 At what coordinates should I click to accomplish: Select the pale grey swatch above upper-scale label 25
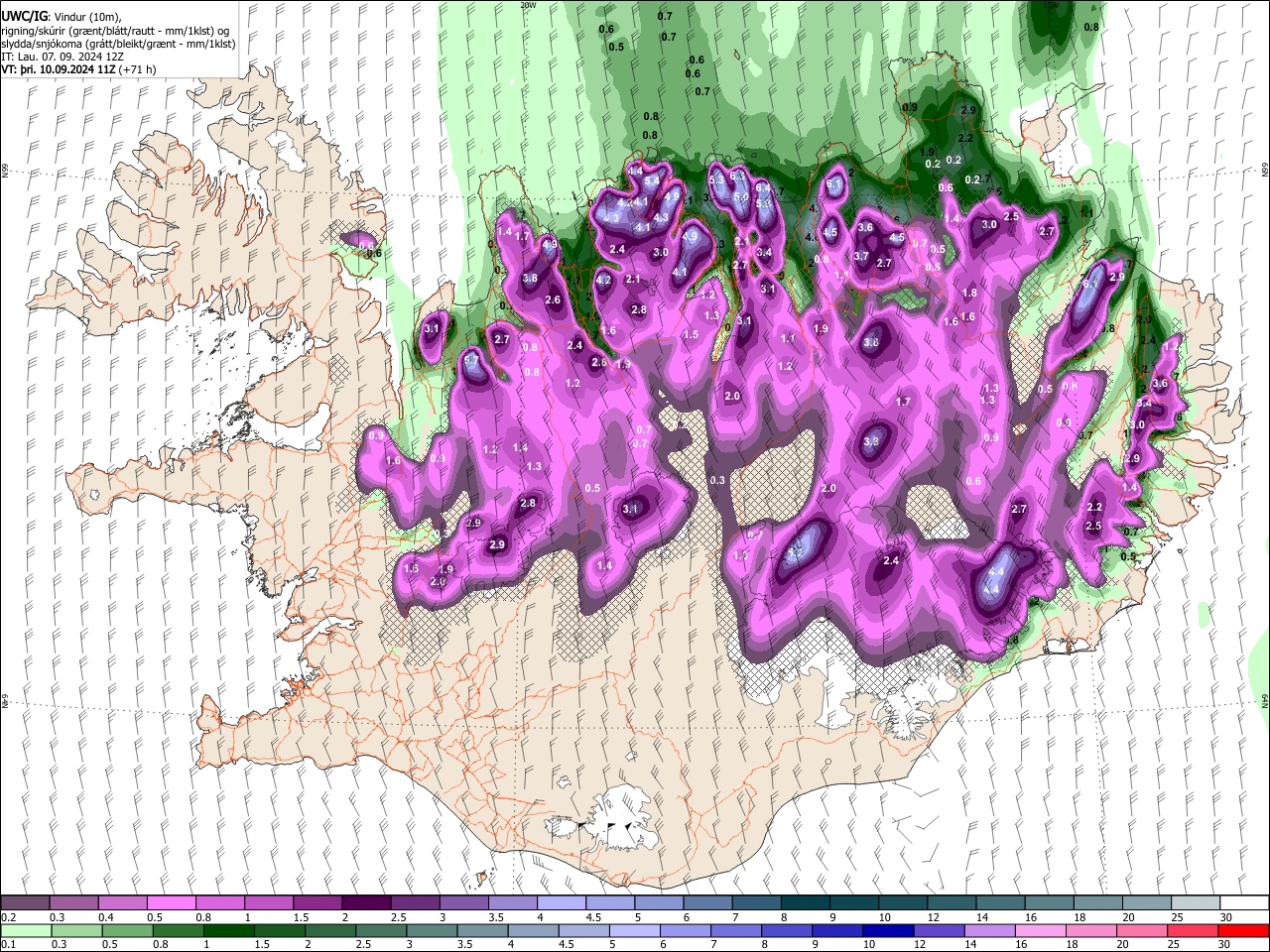(x=1195, y=902)
